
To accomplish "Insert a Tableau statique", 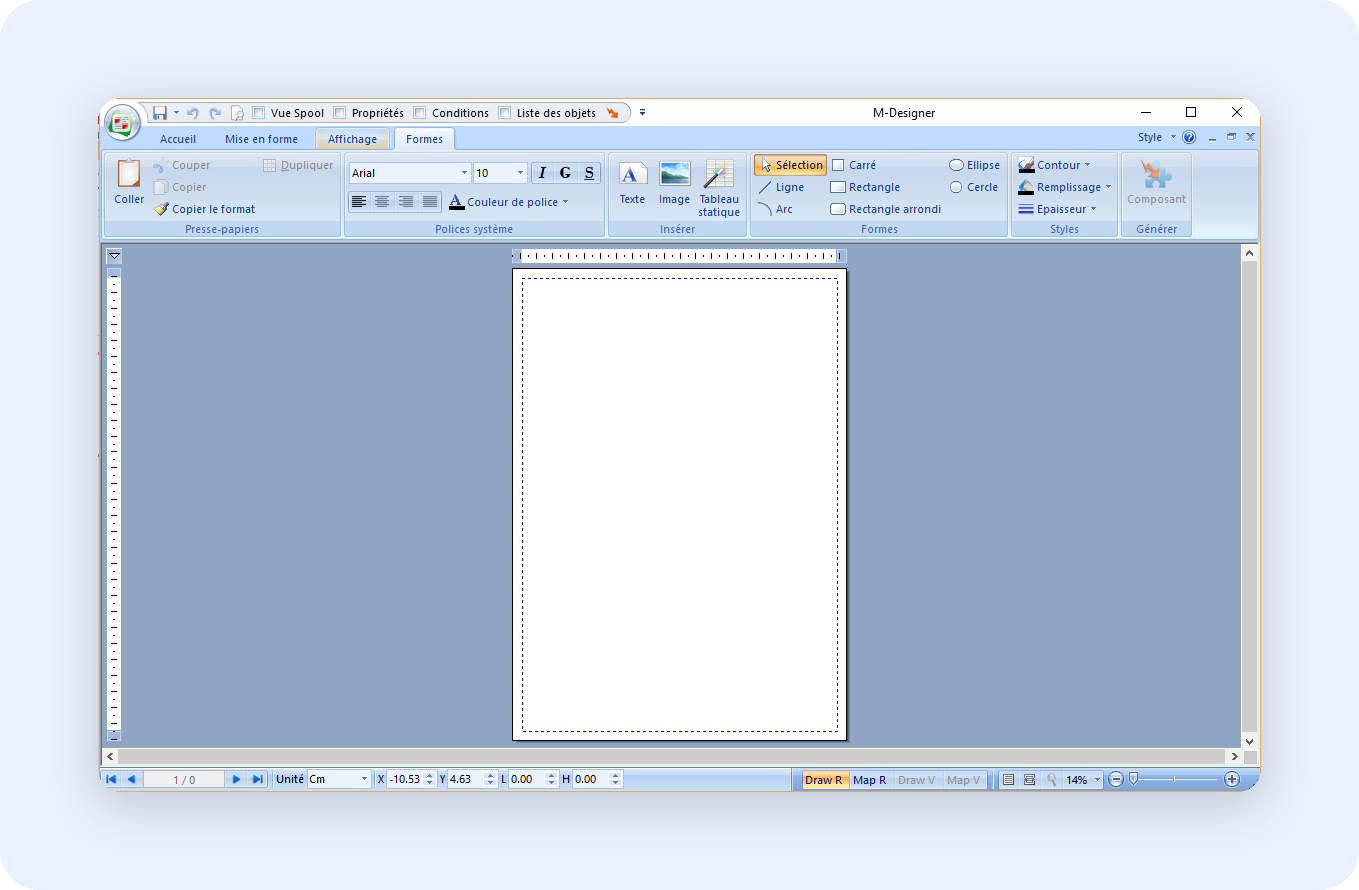I will pyautogui.click(x=719, y=188).
